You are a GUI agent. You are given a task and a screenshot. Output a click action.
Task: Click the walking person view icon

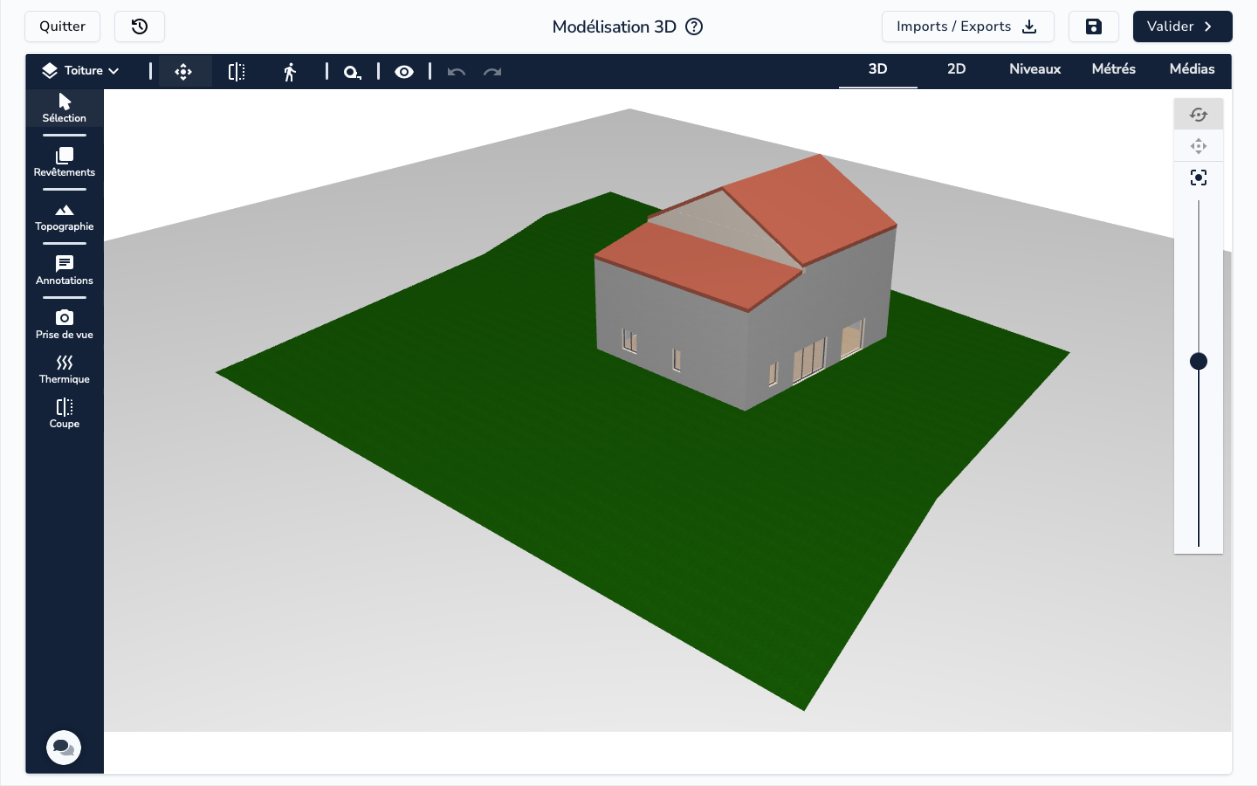pyautogui.click(x=290, y=72)
